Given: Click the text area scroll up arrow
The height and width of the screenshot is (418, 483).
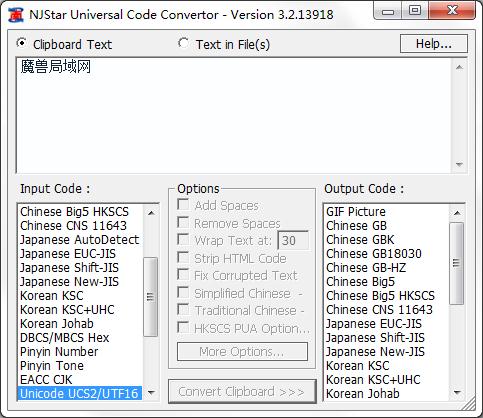Looking at the screenshot, I should [459, 68].
